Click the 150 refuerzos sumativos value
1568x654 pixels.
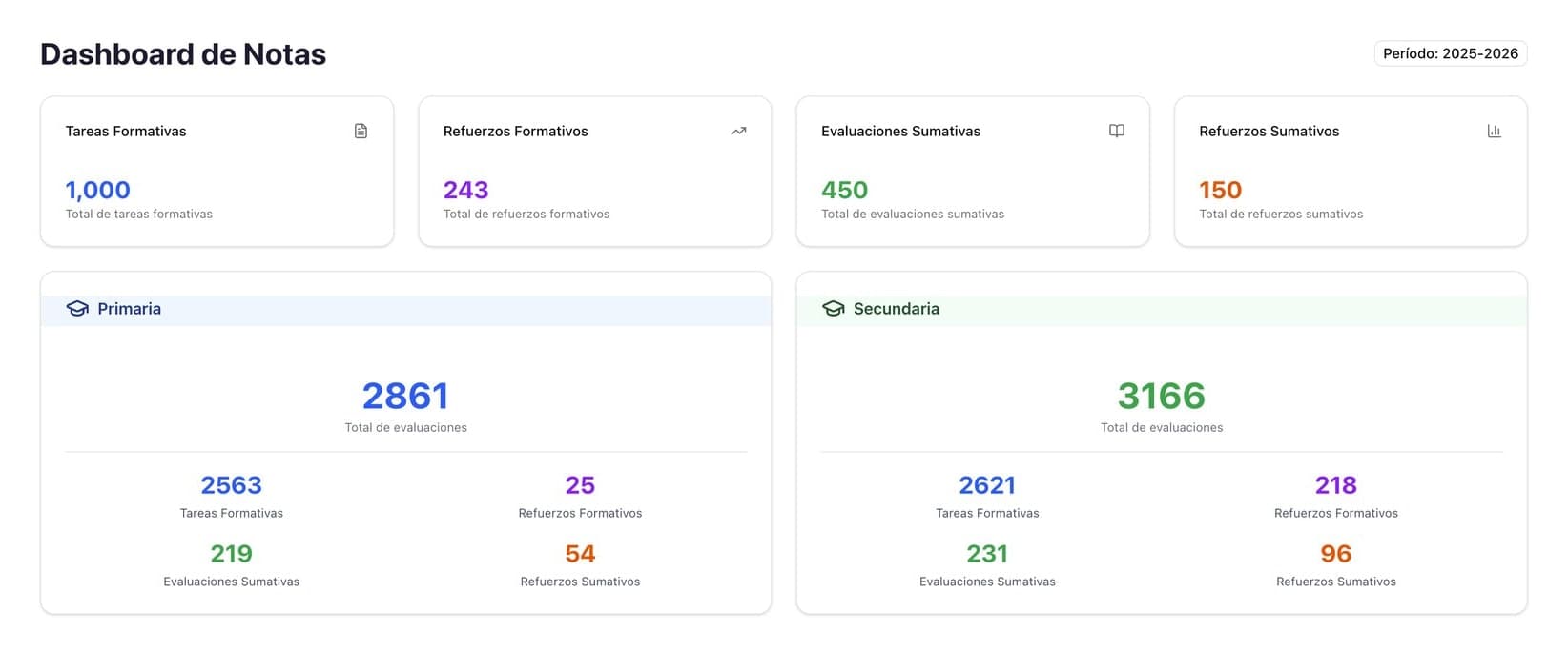click(1221, 190)
